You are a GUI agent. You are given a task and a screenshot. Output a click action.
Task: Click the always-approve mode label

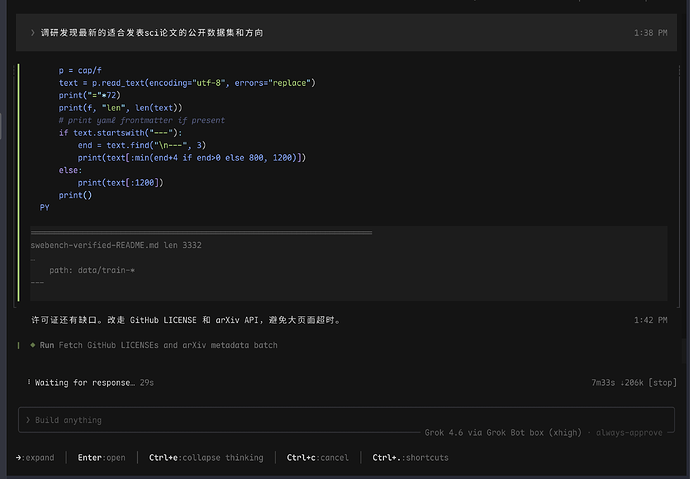[629, 432]
